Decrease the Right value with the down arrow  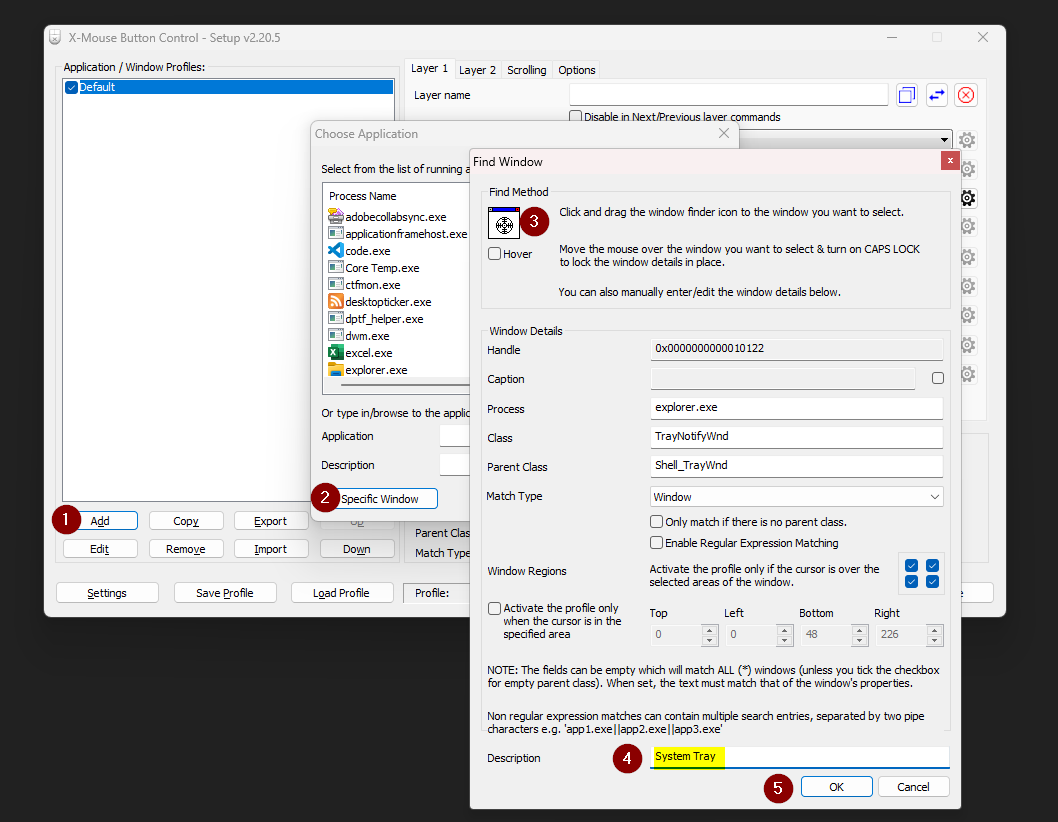934,640
